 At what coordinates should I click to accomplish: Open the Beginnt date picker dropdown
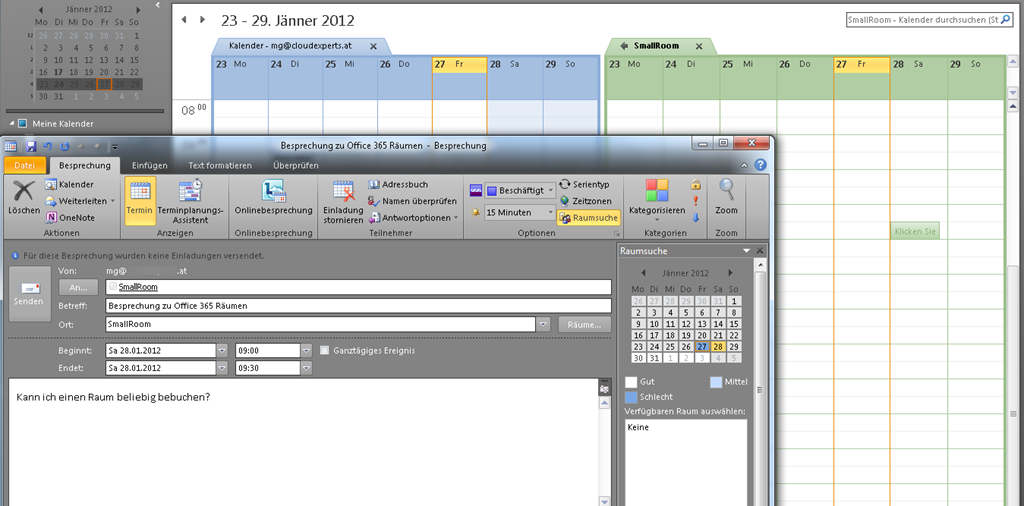(222, 351)
